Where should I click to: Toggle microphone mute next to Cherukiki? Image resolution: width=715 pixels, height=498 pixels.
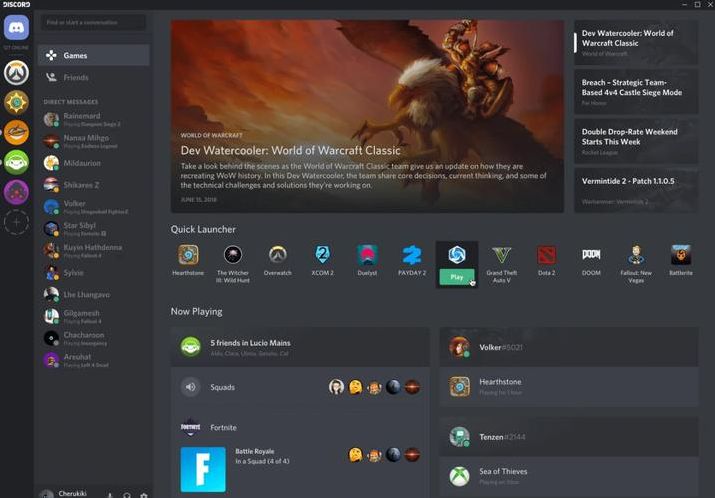pos(110,495)
